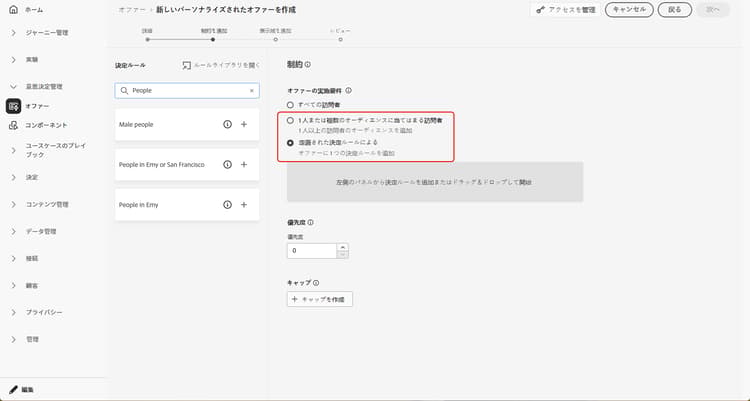Add People in Emy or San Francisco rule
This screenshot has height=401, width=750.
click(x=244, y=165)
